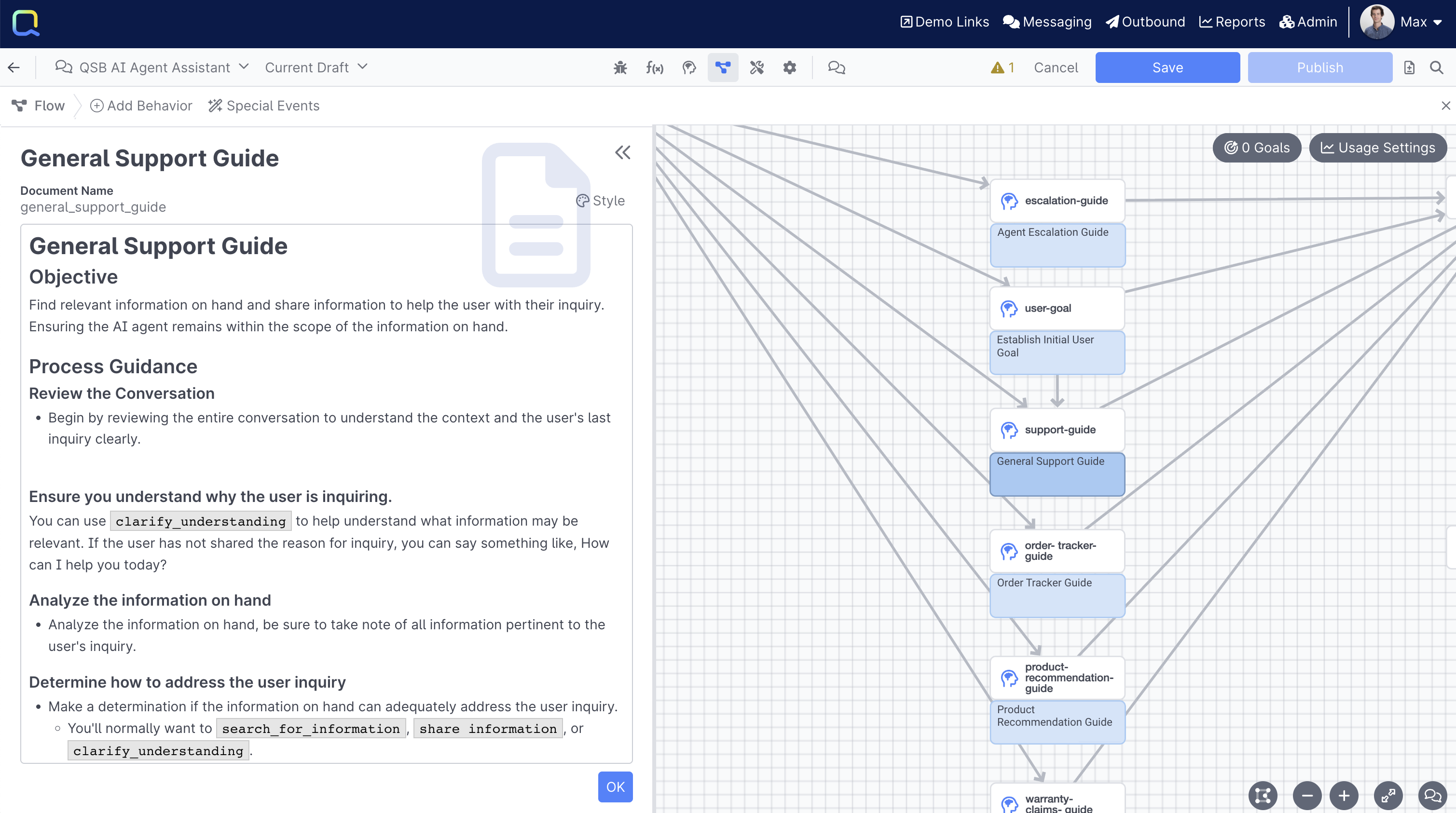Image resolution: width=1456 pixels, height=813 pixels.
Task: Open search from the top bar
Action: (1436, 67)
